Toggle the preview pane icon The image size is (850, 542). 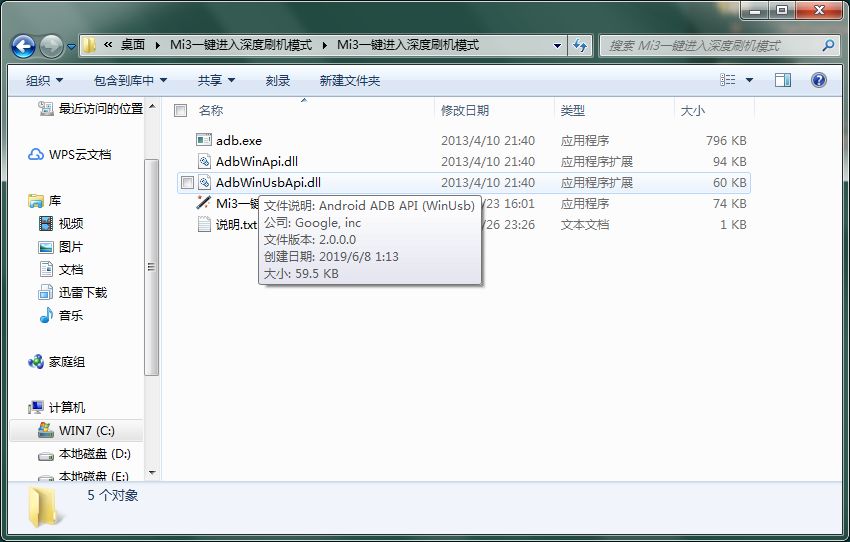coord(783,80)
